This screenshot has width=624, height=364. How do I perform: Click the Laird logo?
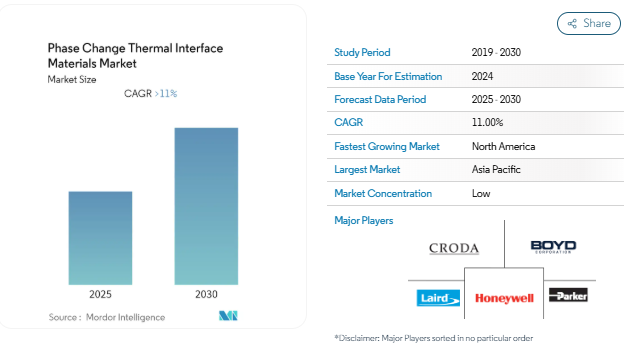438,298
